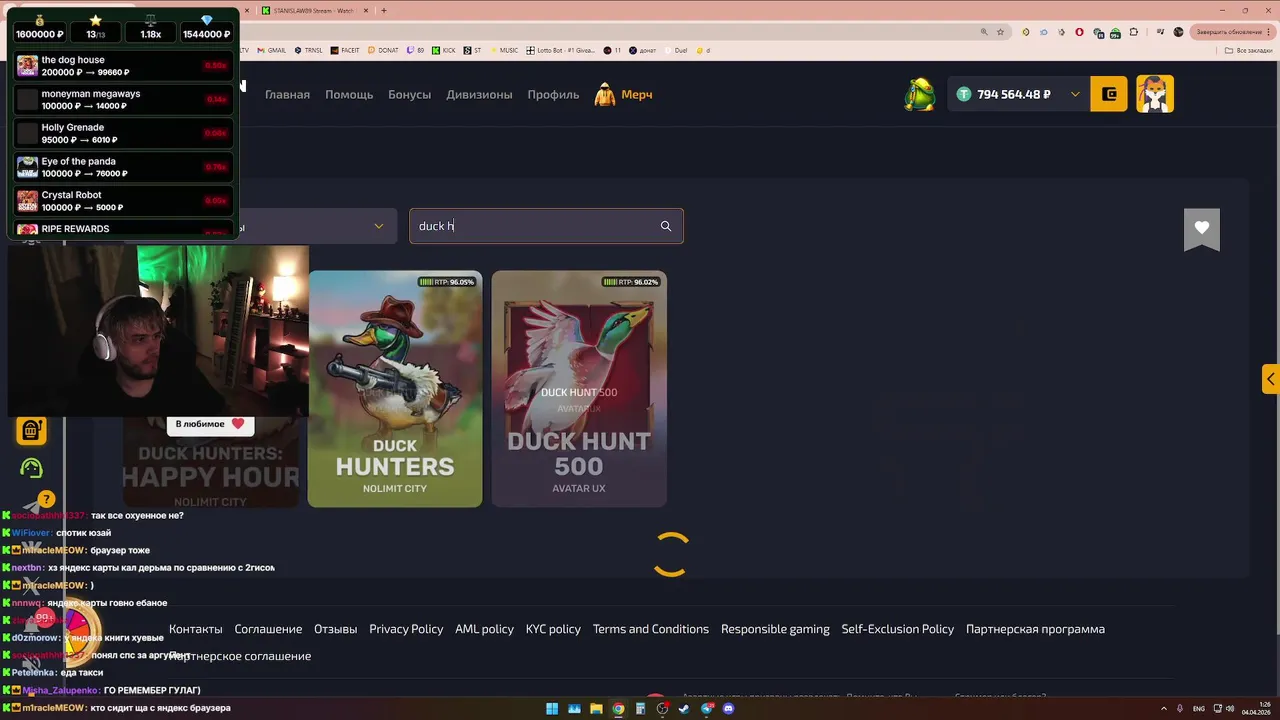The image size is (1280, 720).
Task: Open the favorites bookmark heart button
Action: tap(1201, 230)
